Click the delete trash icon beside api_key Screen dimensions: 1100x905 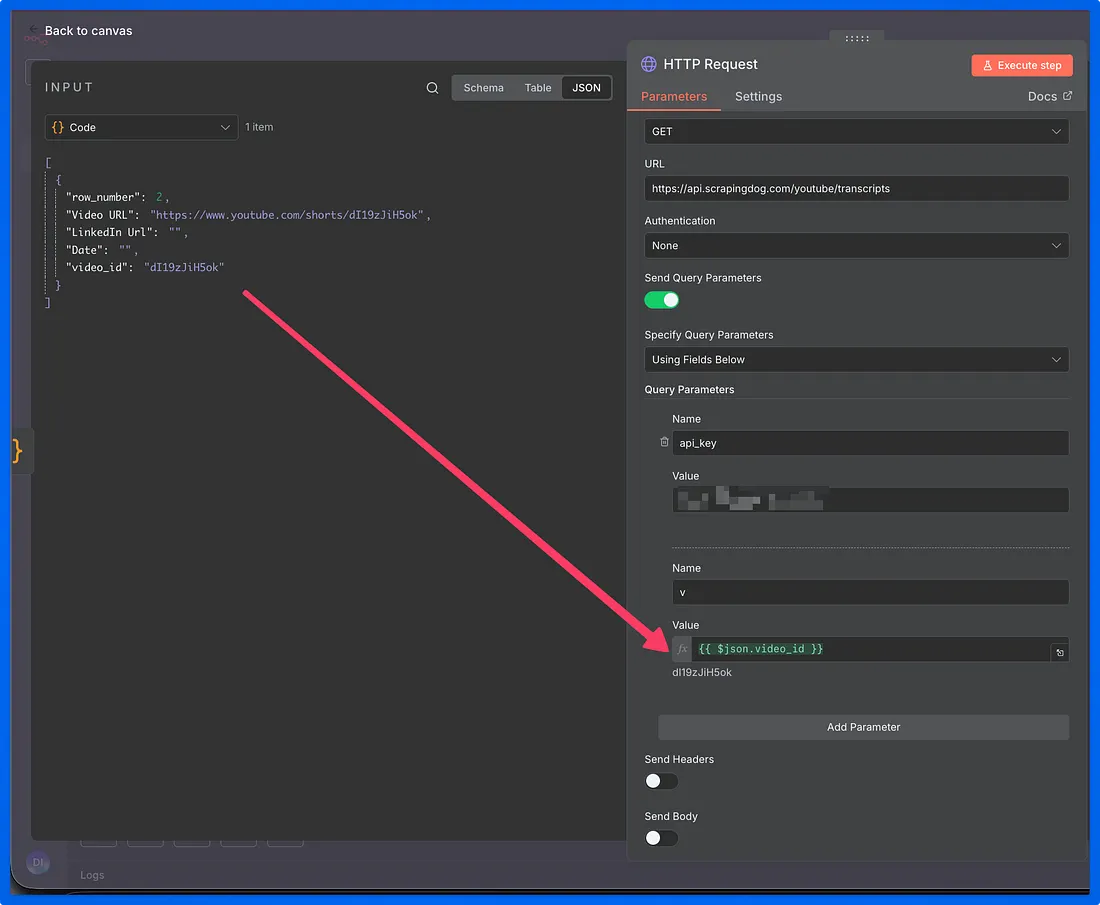point(664,442)
